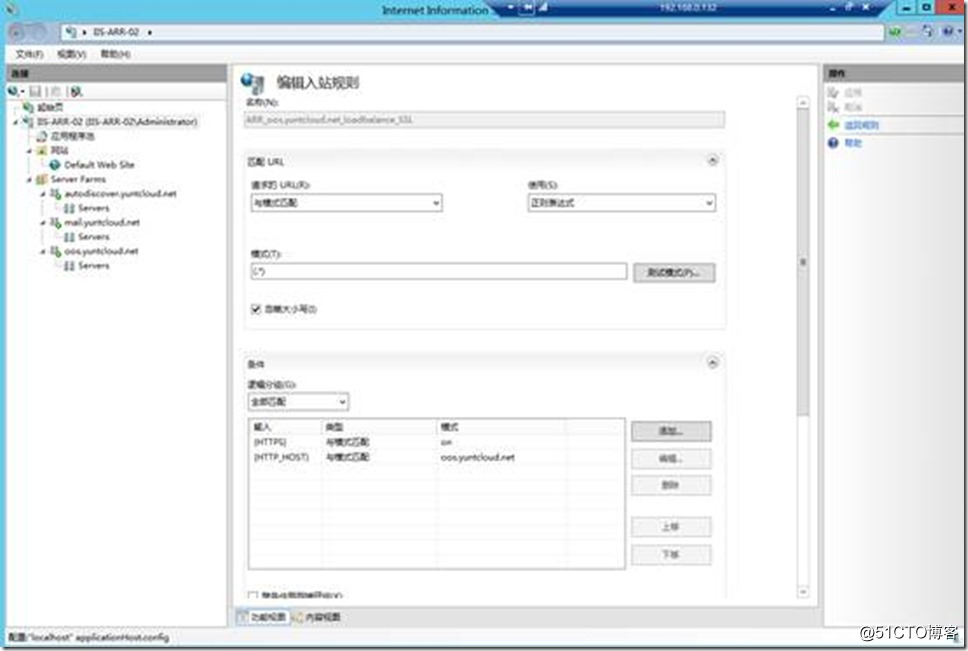Viewport: 968px width, 651px height.
Task: Click the Add condition button
Action: [671, 431]
